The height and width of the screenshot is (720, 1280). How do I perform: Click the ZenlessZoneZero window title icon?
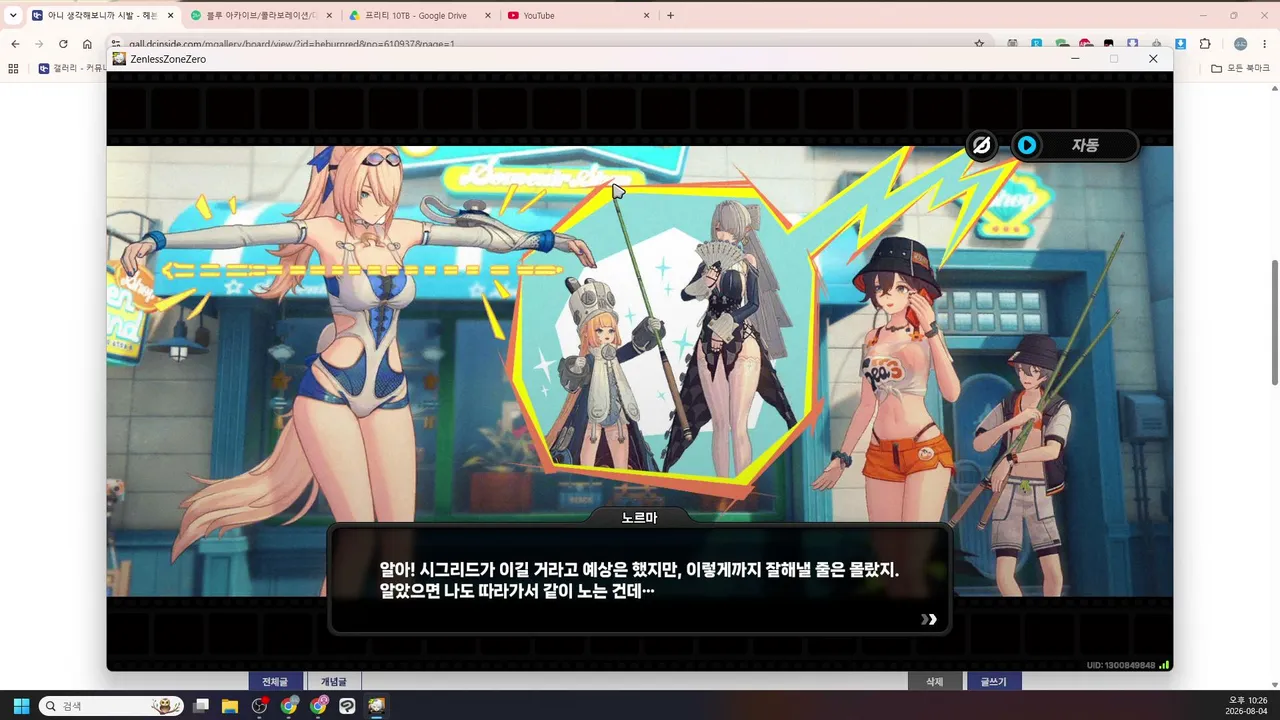(x=120, y=59)
